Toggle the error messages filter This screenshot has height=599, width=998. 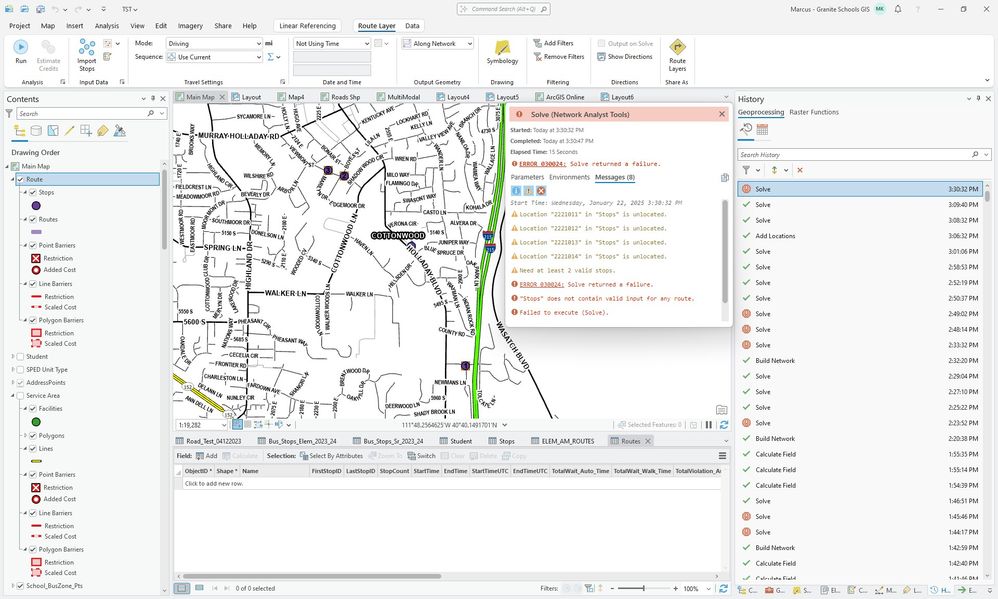(x=541, y=190)
